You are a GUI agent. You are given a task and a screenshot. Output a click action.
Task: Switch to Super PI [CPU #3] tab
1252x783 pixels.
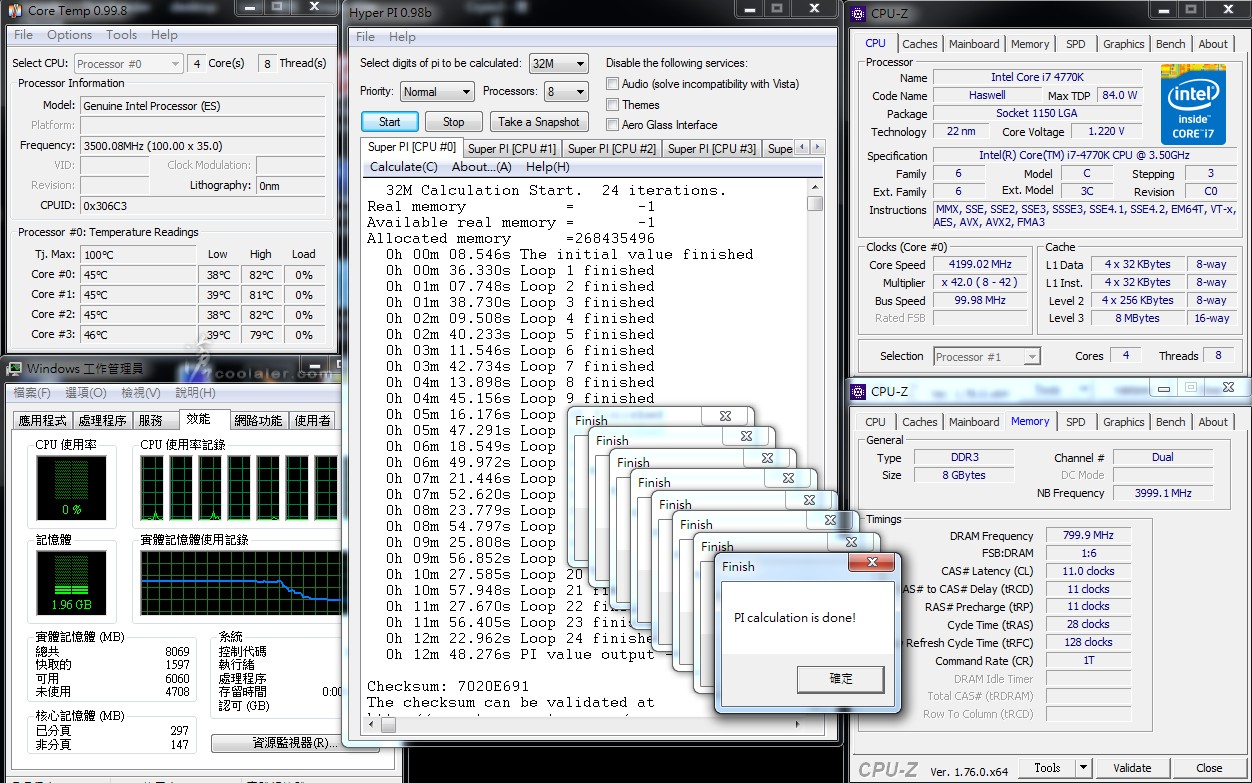click(712, 149)
